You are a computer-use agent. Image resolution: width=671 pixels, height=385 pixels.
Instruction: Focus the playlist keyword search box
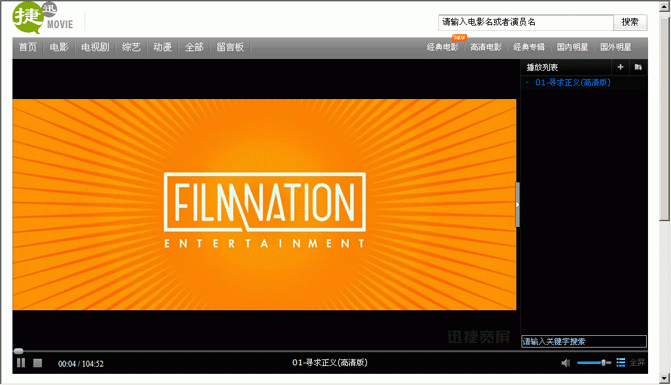[584, 341]
